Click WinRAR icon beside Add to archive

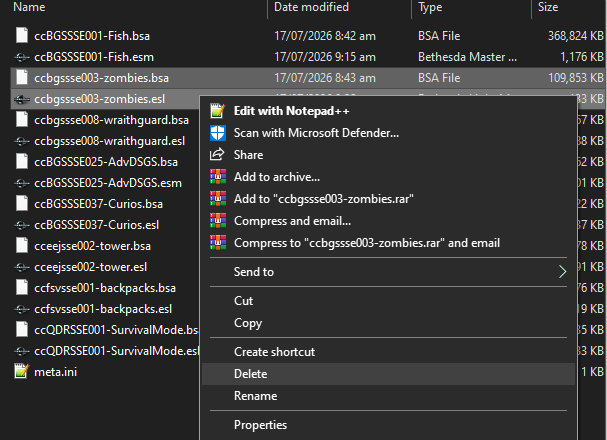(218, 176)
